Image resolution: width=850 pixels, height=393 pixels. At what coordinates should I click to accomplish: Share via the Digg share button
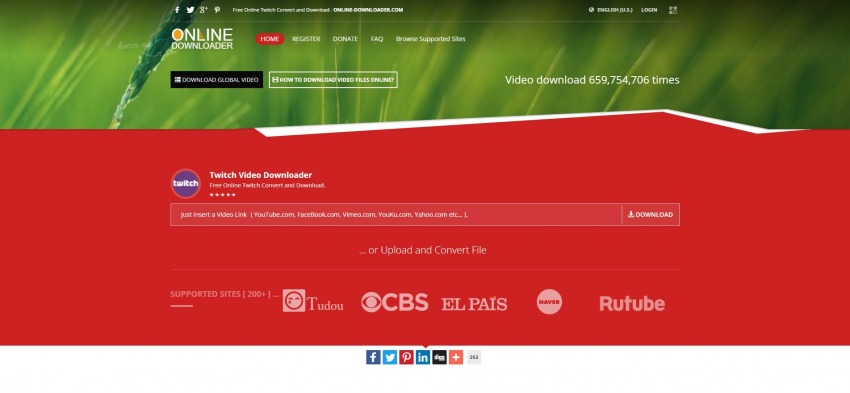[x=440, y=357]
